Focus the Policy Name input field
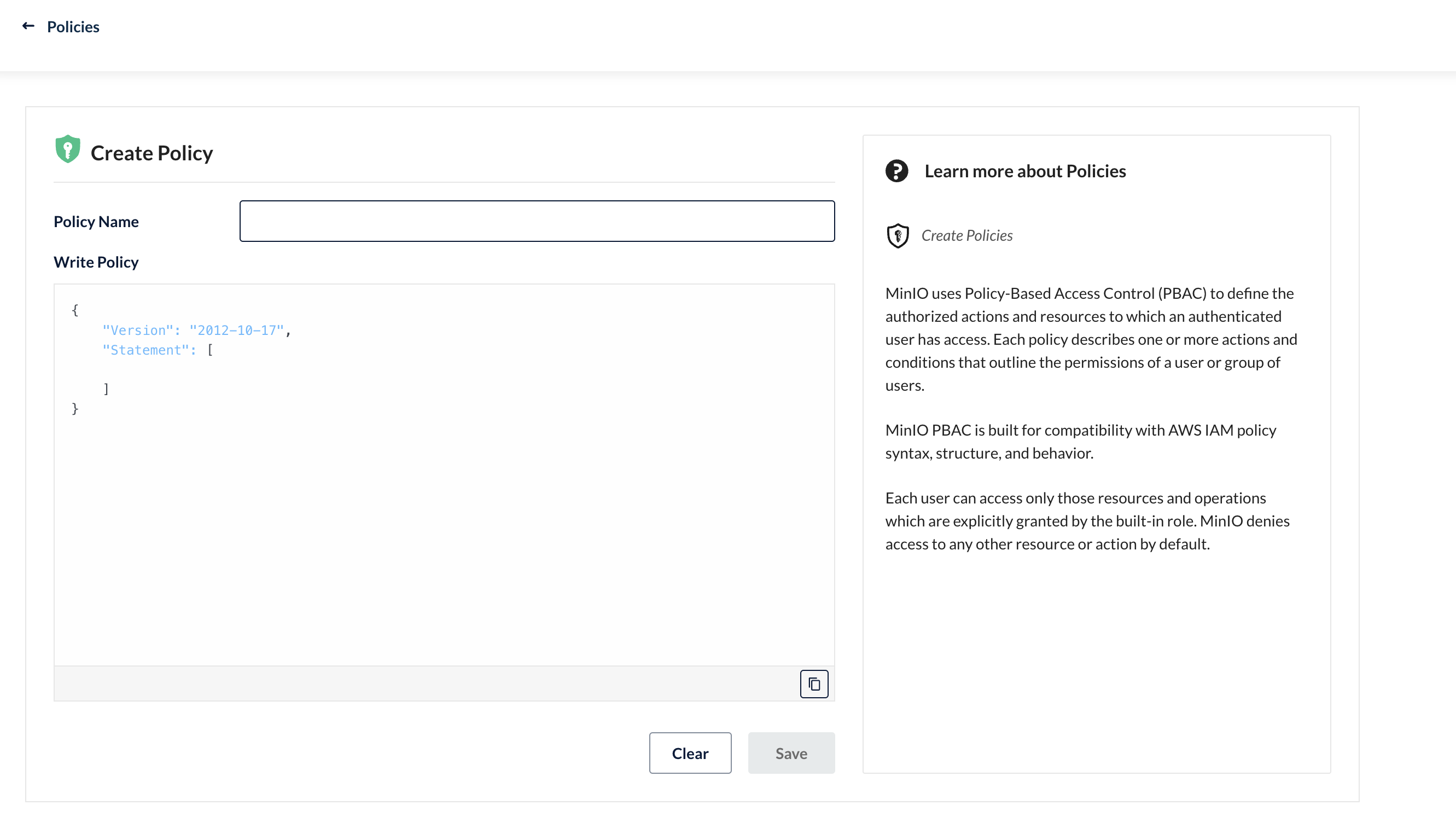 coord(536,221)
